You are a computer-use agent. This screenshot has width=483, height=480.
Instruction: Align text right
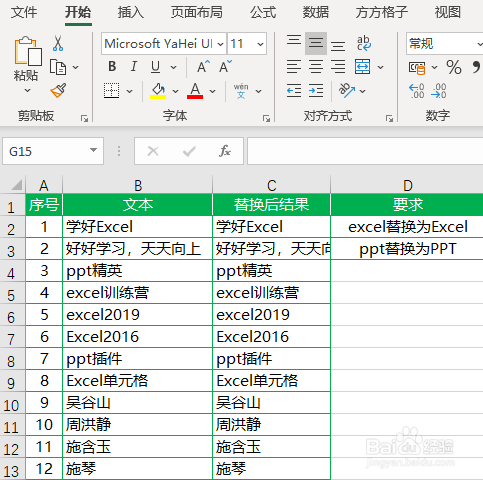pyautogui.click(x=338, y=67)
